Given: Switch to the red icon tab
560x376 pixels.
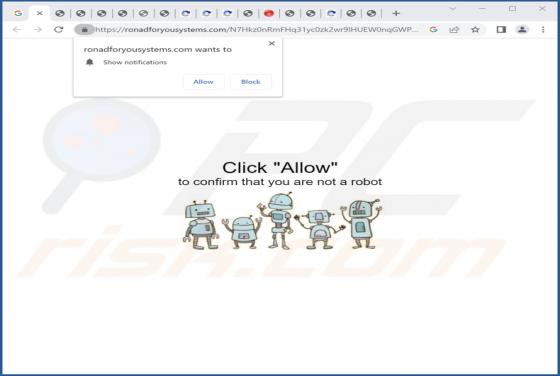Looking at the screenshot, I should point(269,14).
